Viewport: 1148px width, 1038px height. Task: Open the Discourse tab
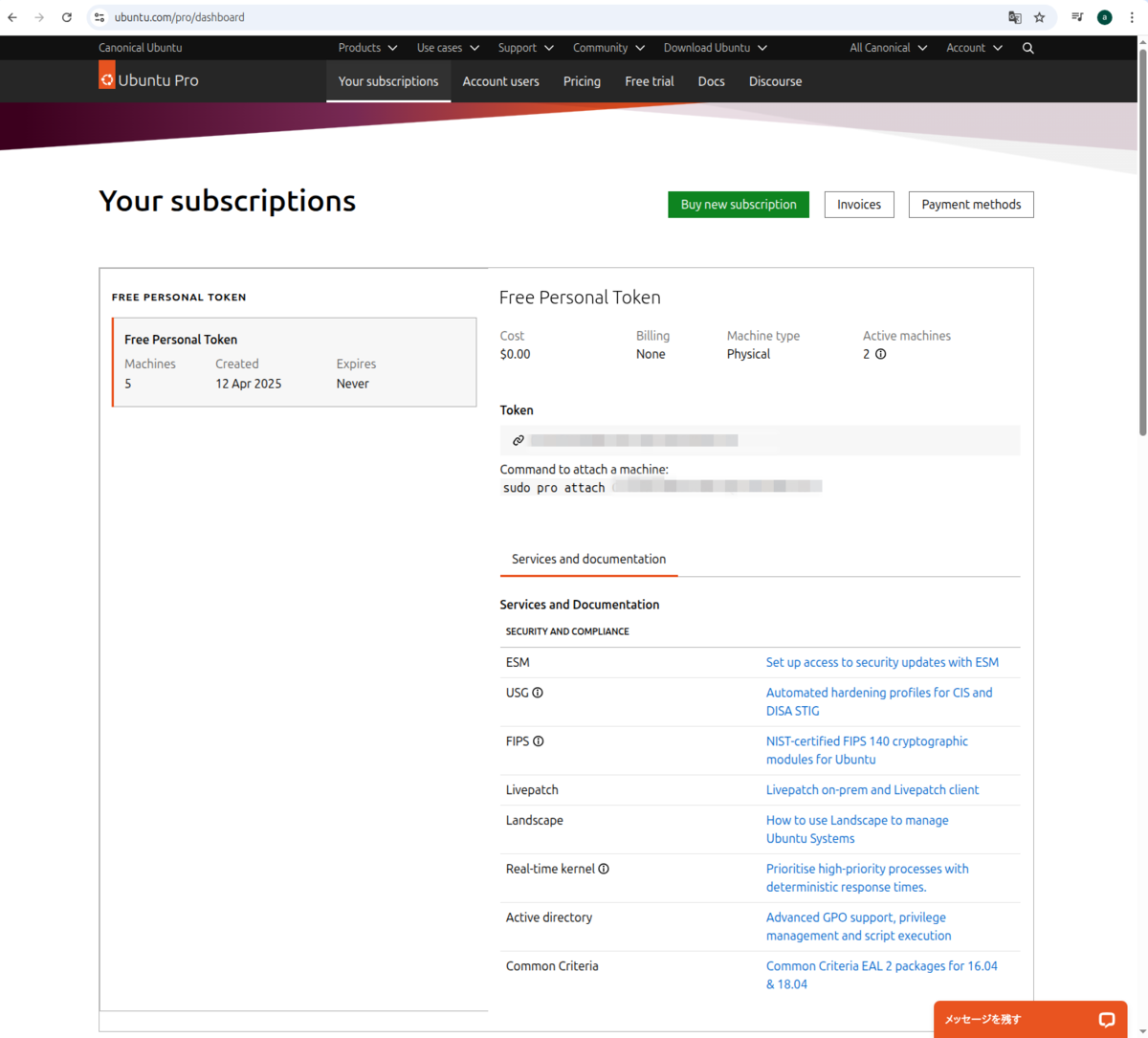775,81
